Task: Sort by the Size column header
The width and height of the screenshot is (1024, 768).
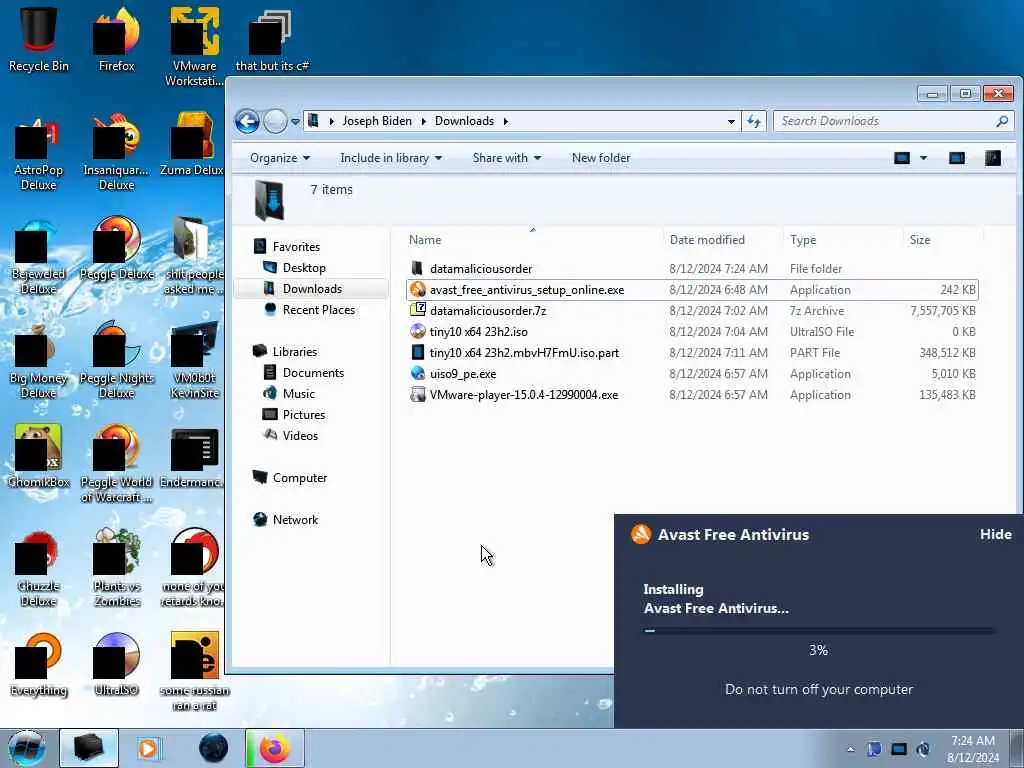Action: click(920, 240)
